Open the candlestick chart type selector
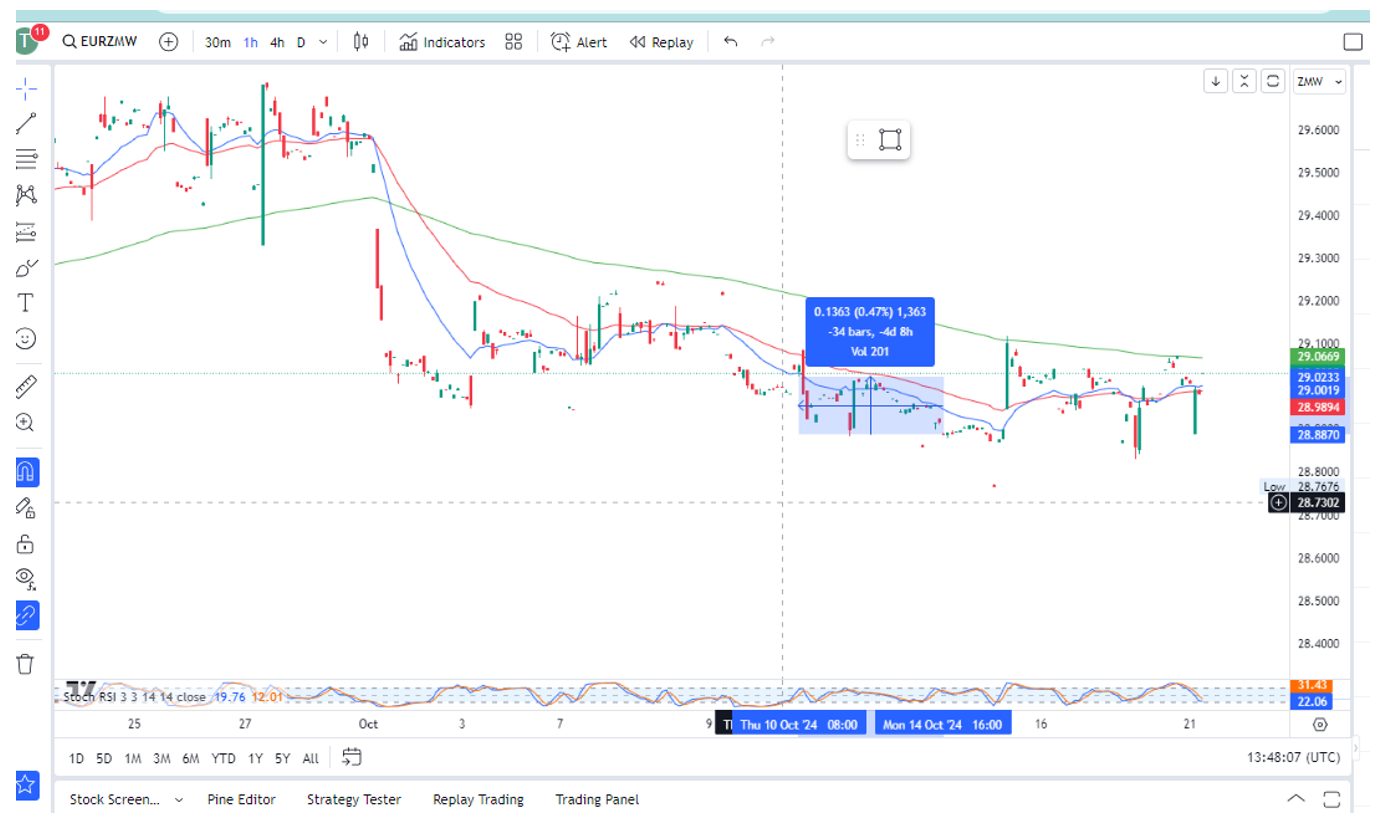This screenshot has height=826, width=1382. pos(361,42)
